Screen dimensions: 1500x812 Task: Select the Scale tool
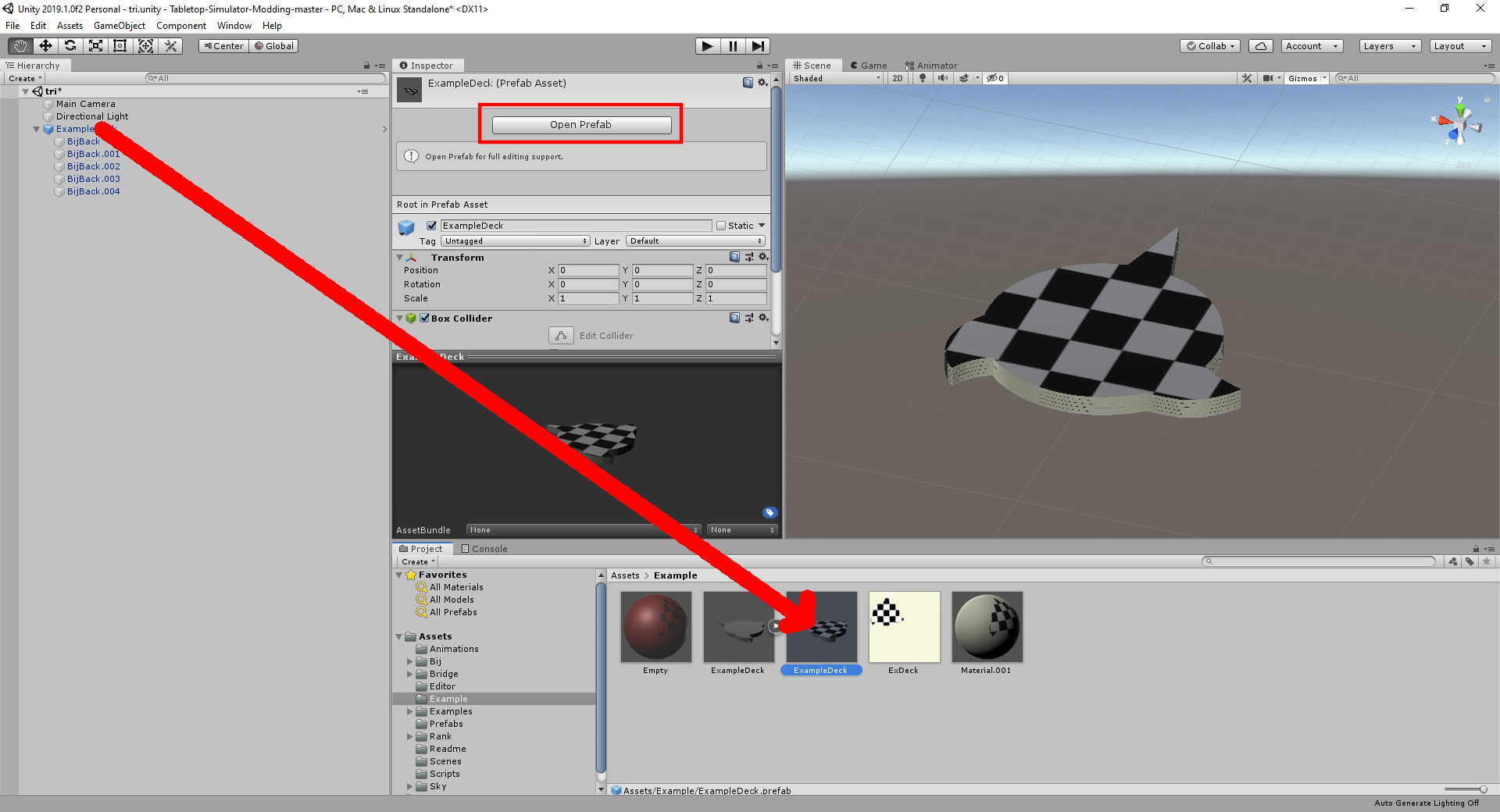pyautogui.click(x=95, y=46)
